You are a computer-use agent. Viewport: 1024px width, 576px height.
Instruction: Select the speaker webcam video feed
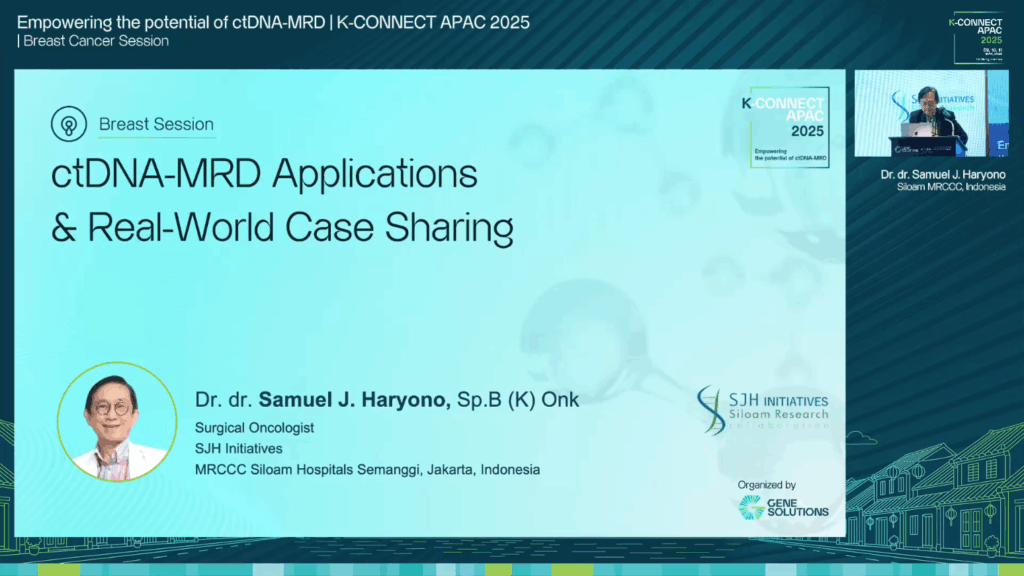tap(932, 112)
